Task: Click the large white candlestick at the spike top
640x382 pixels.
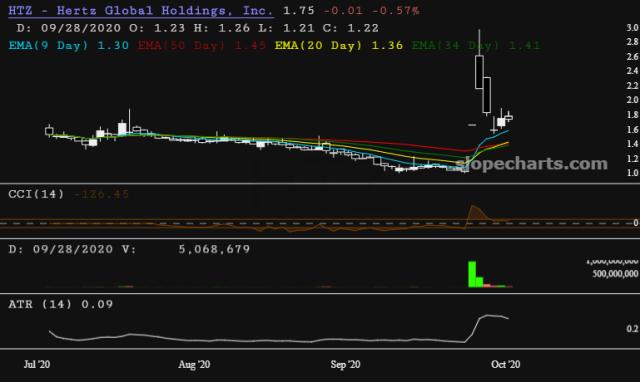Action: point(479,72)
